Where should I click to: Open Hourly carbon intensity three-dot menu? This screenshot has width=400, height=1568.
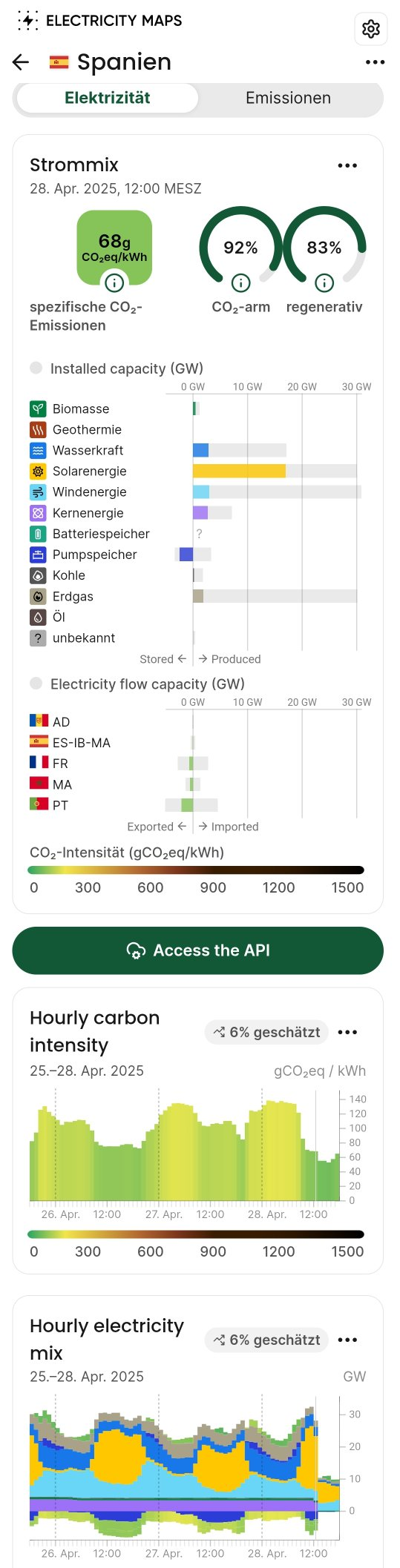(347, 1032)
